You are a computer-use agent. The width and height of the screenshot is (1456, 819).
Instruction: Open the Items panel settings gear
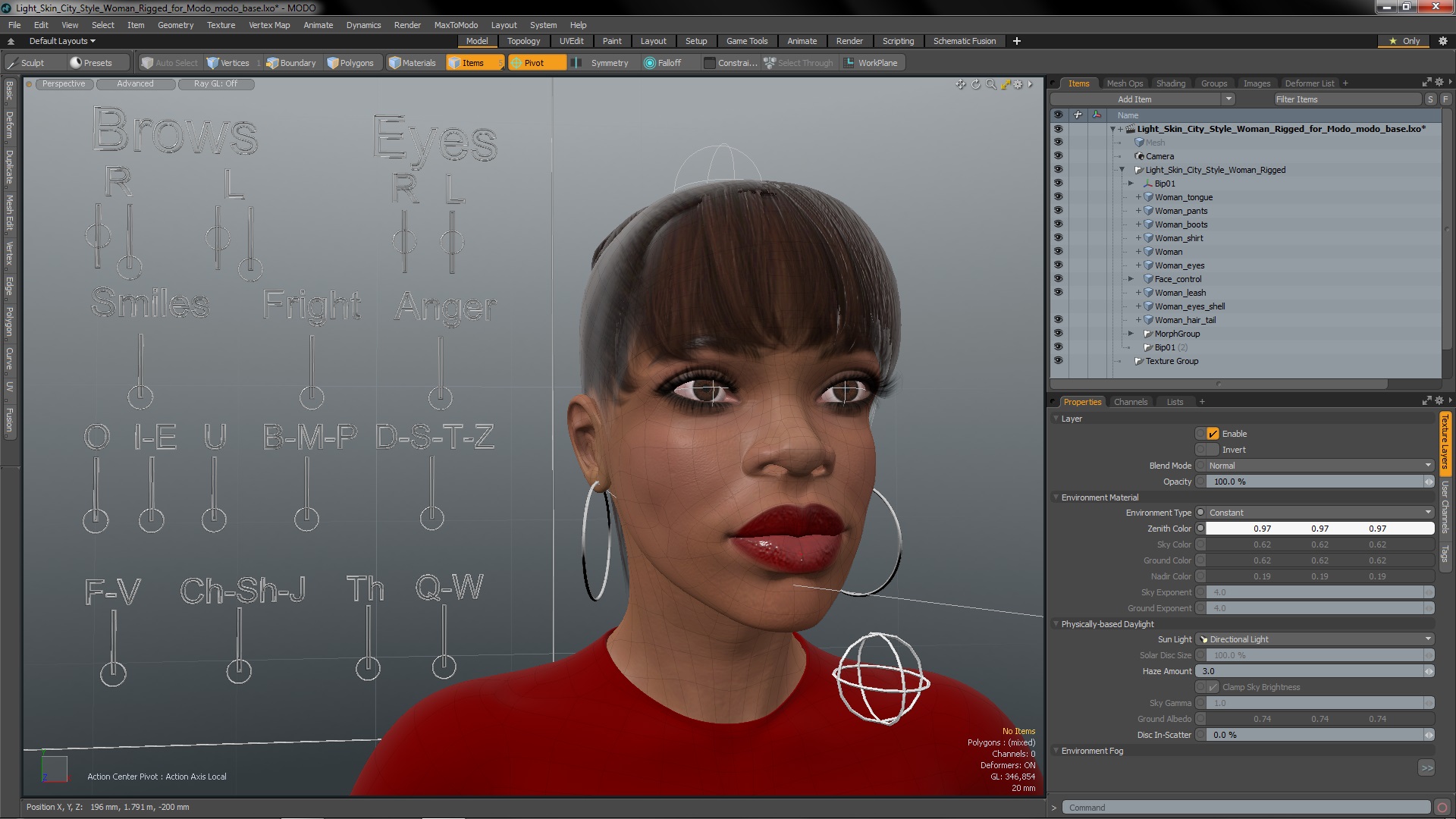click(1439, 82)
